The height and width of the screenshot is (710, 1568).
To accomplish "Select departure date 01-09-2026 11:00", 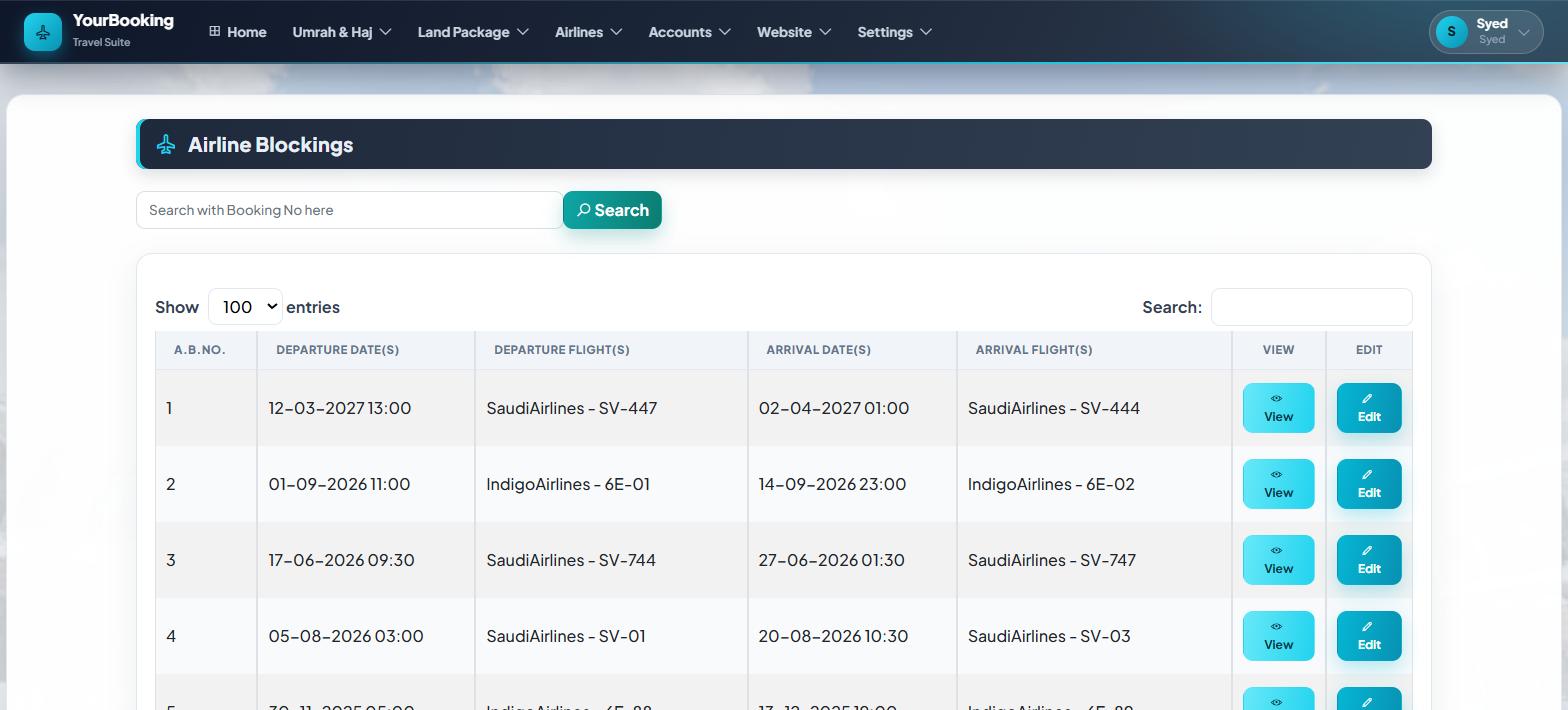I will coord(339,484).
